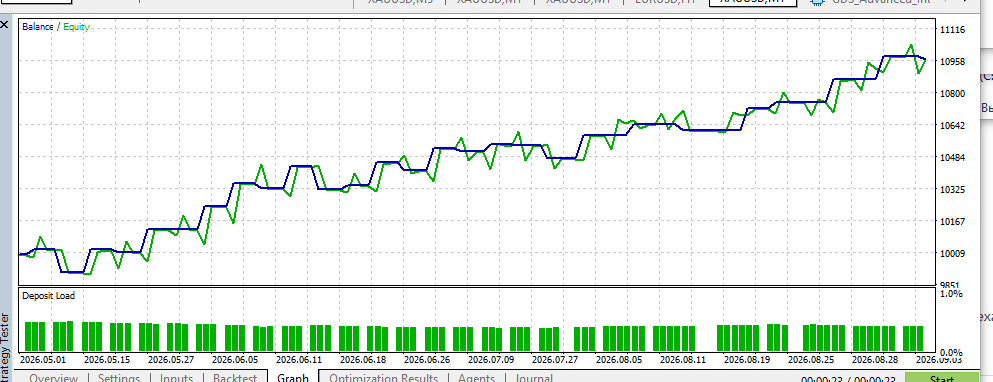Switch to the Settings tab
Viewport: 993px width, 382px height.
pos(118,378)
